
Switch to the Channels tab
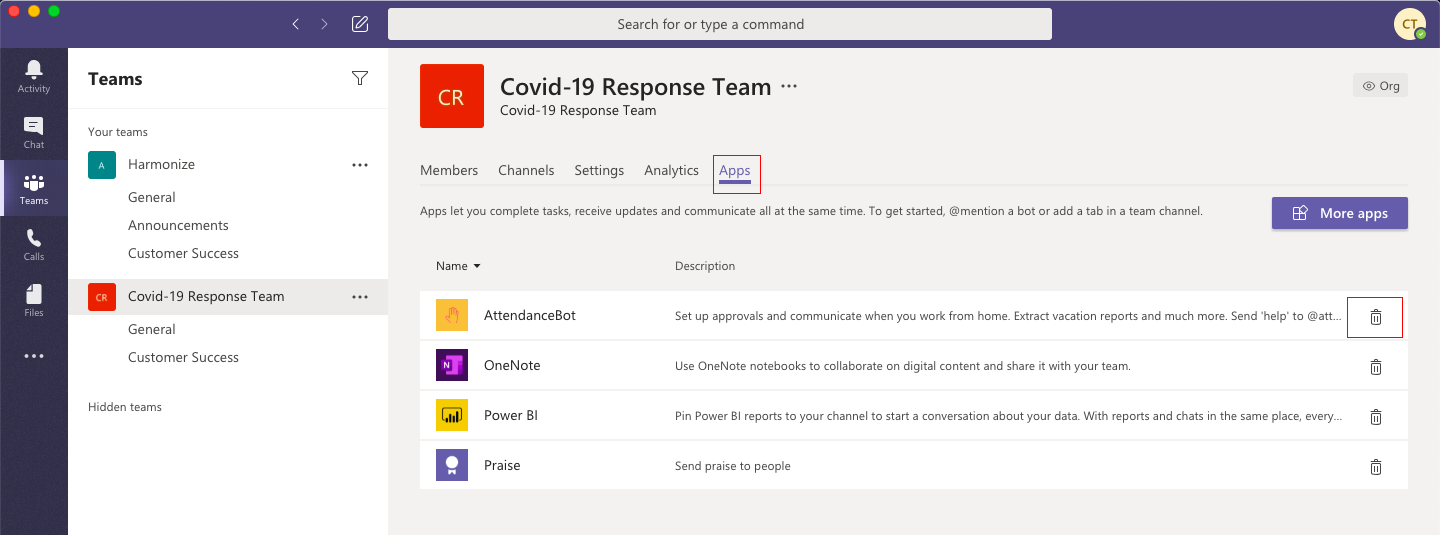pos(526,170)
